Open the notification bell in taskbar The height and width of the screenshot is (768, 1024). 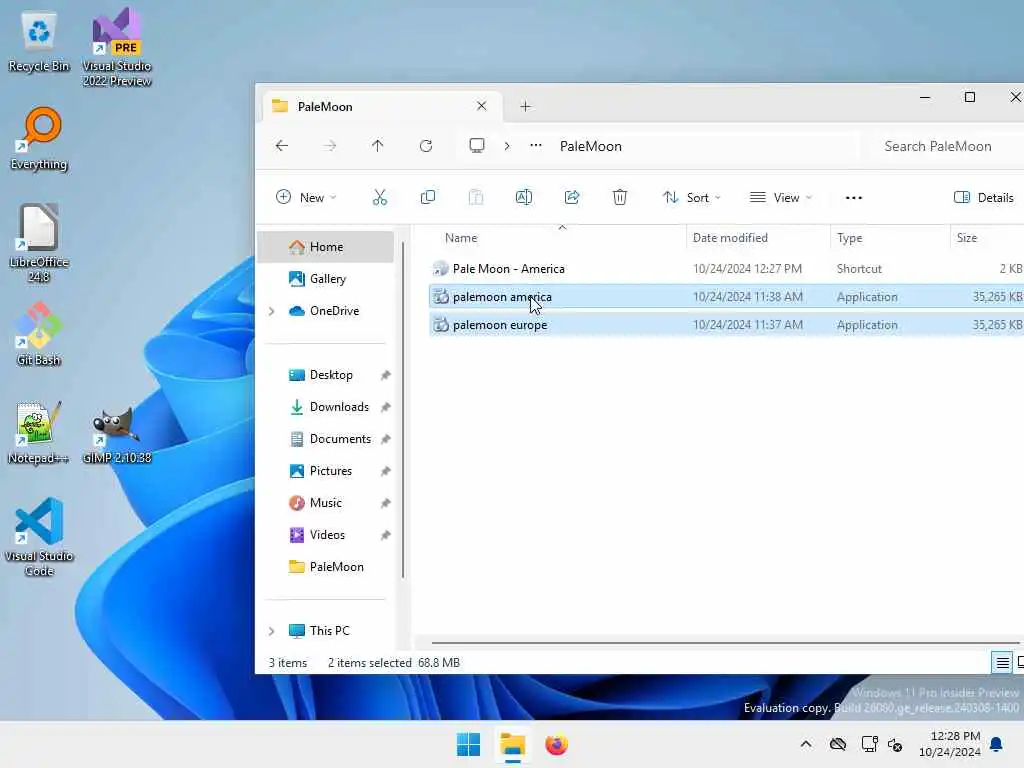coord(997,744)
